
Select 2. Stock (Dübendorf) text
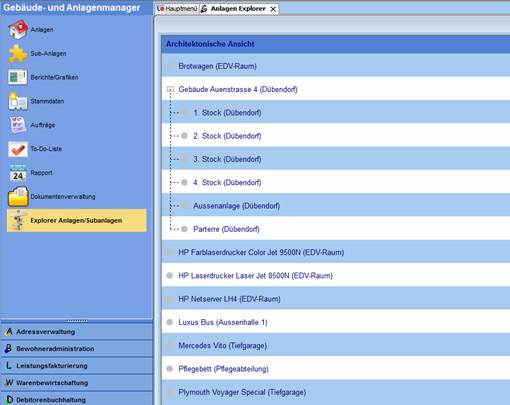[x=227, y=136]
